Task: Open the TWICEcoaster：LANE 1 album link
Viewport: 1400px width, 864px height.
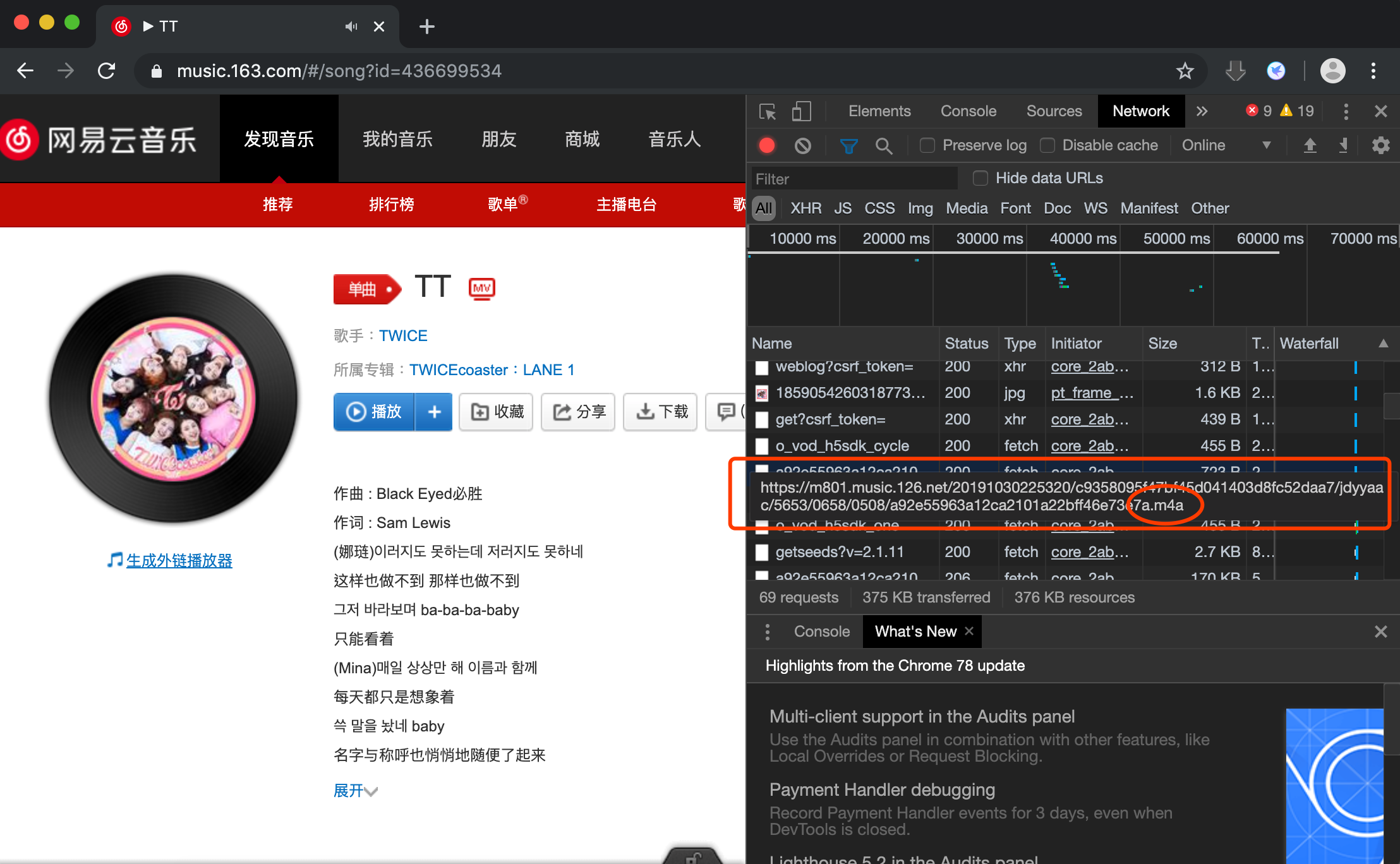Action: pyautogui.click(x=492, y=370)
